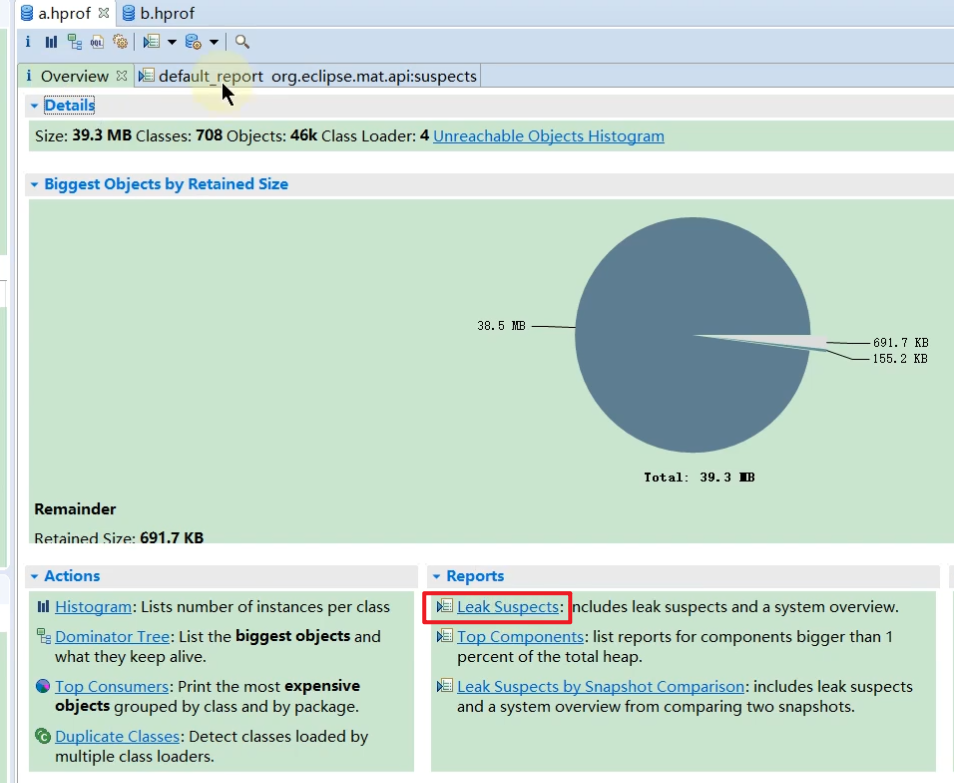Open the default_report suspects tab
The image size is (954, 783).
click(309, 76)
